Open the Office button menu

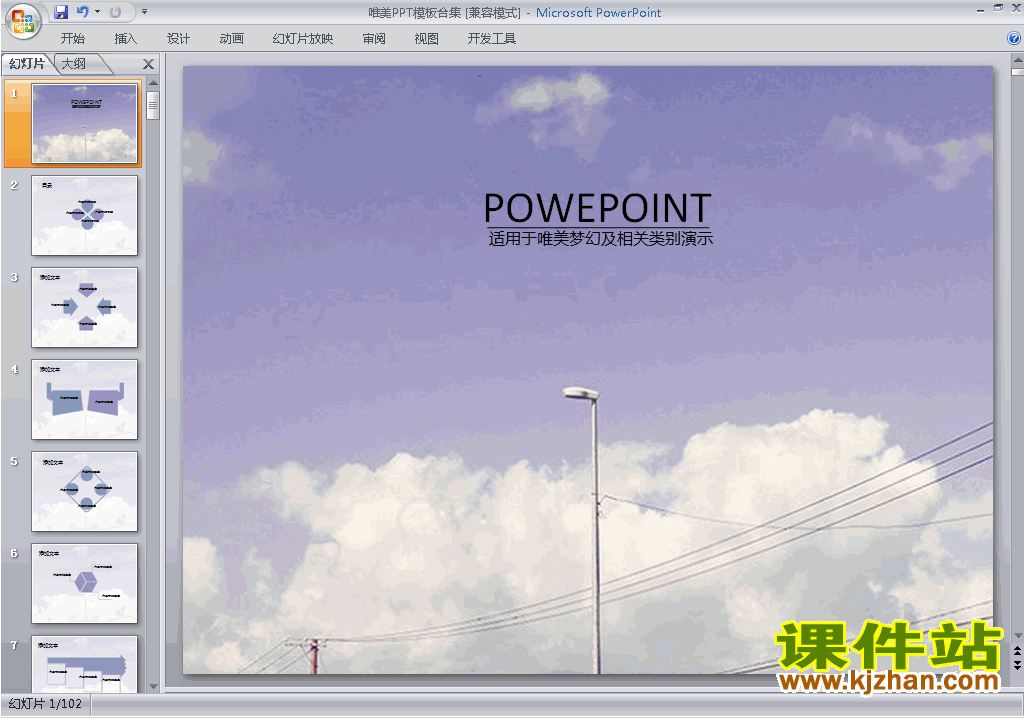[x=23, y=21]
